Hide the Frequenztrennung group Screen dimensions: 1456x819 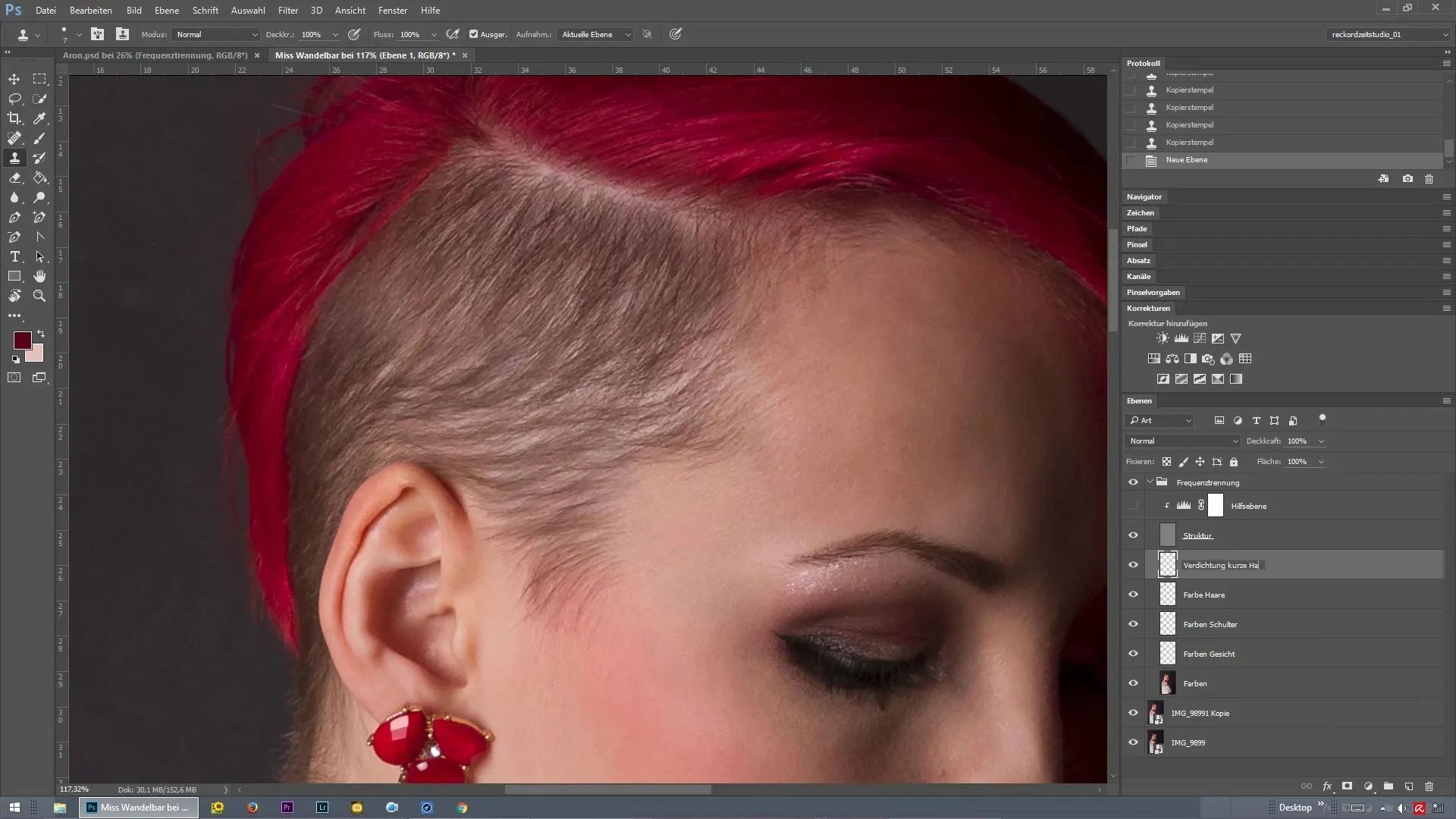(x=1133, y=482)
